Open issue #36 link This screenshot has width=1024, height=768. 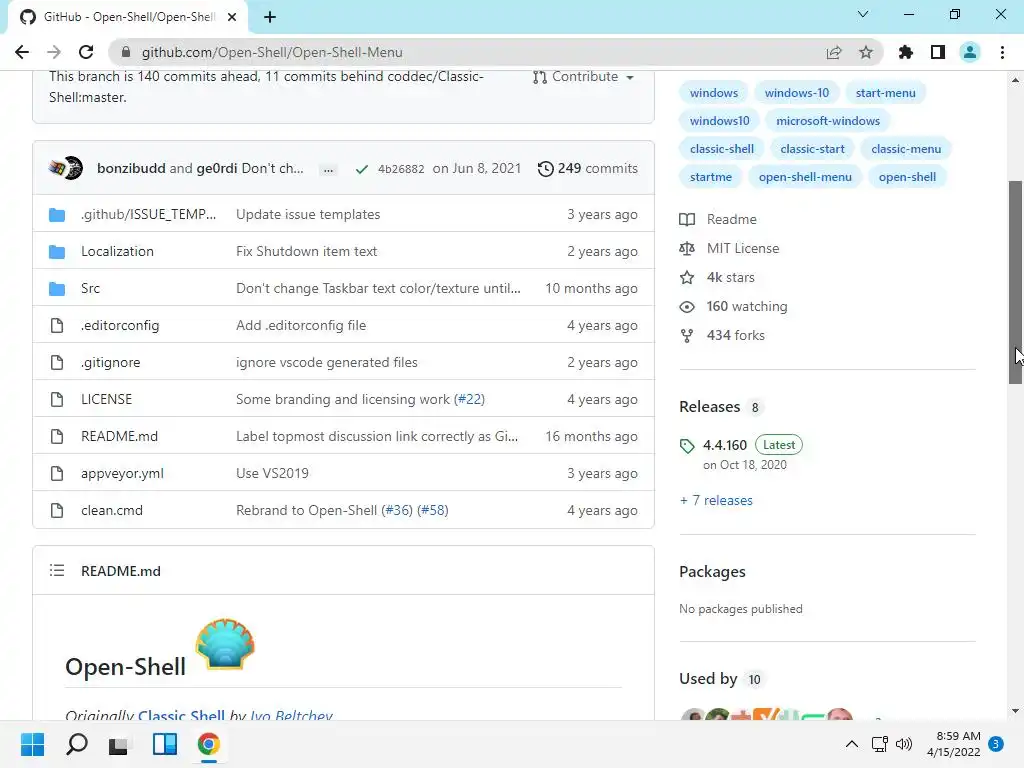(x=397, y=510)
